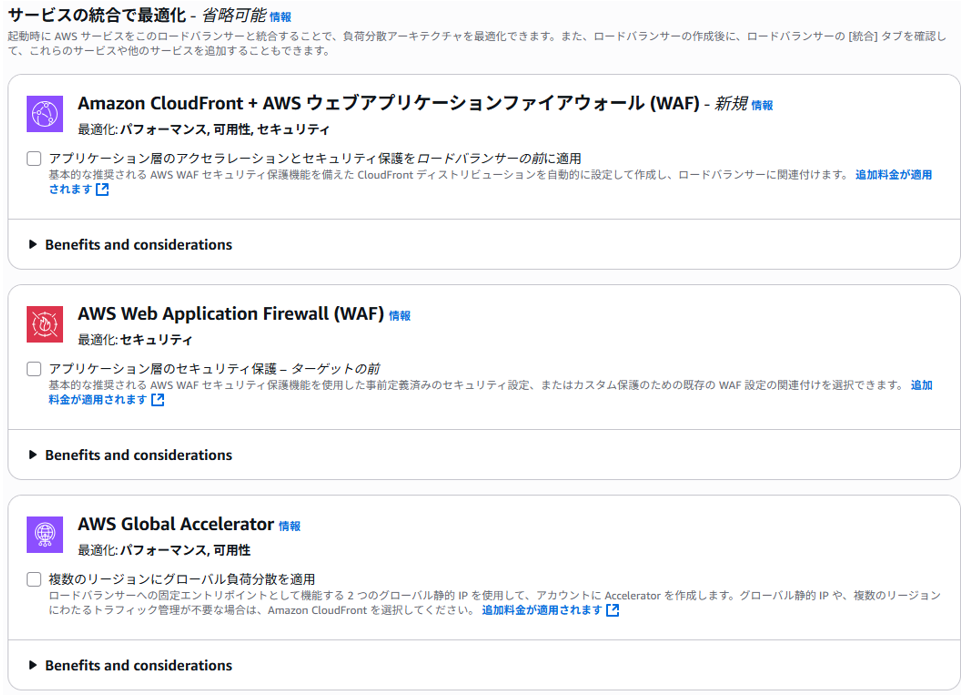Image resolution: width=970 pixels, height=697 pixels.
Task: Tick the Global Accelerator multi-region load balancing checkbox
Action: [x=34, y=579]
